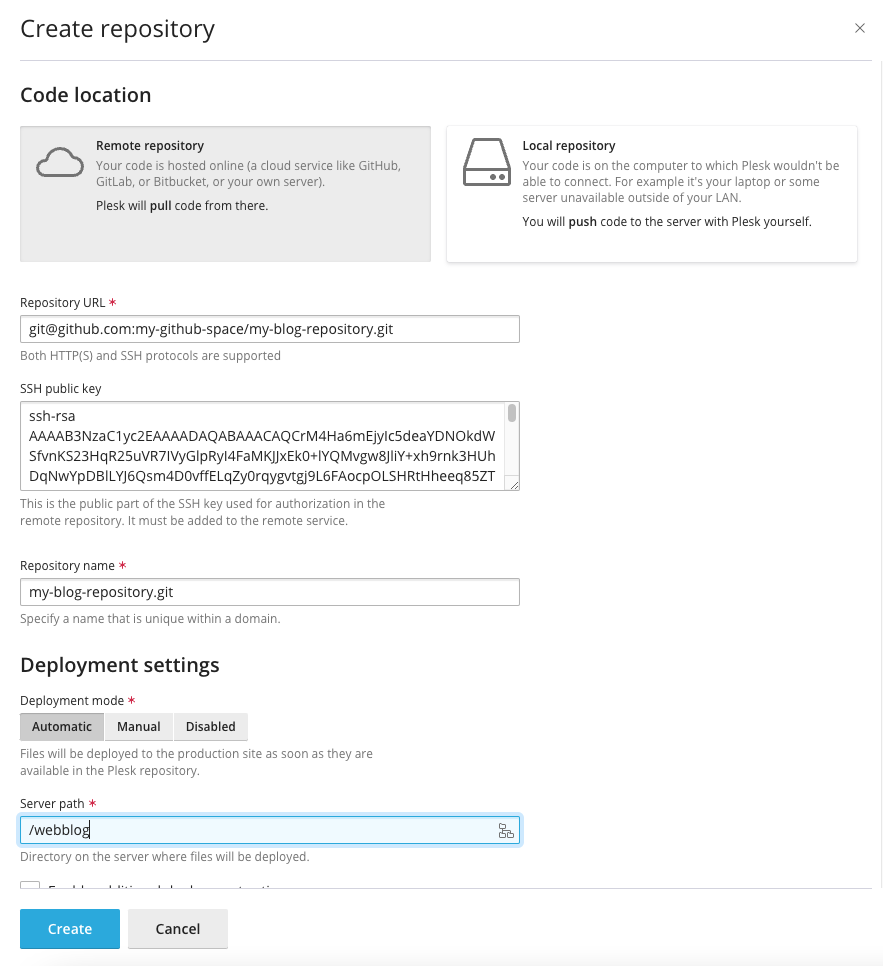Cancel the repository creation
This screenshot has width=883, height=966.
[178, 929]
